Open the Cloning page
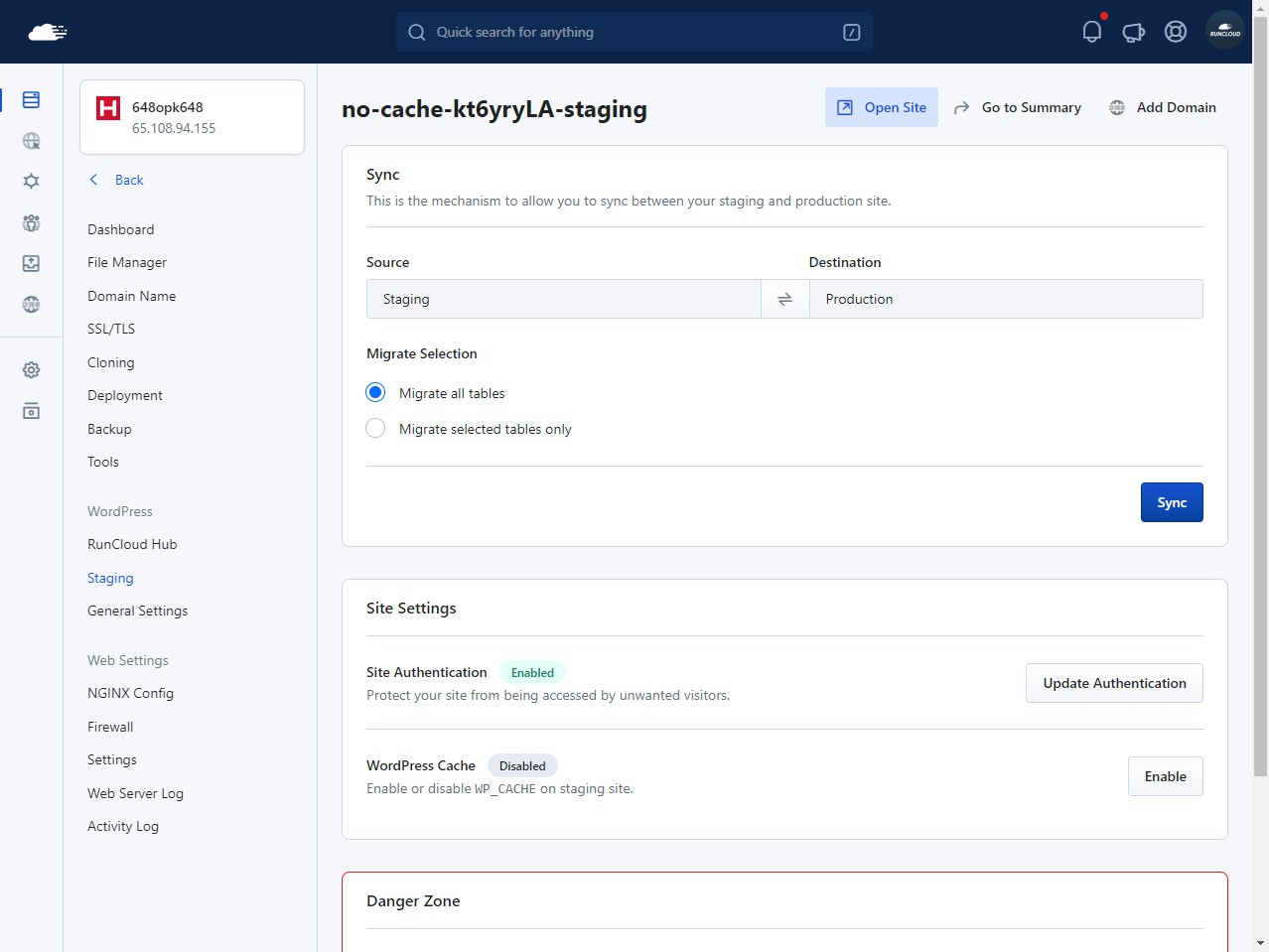Image resolution: width=1269 pixels, height=952 pixels. tap(111, 362)
